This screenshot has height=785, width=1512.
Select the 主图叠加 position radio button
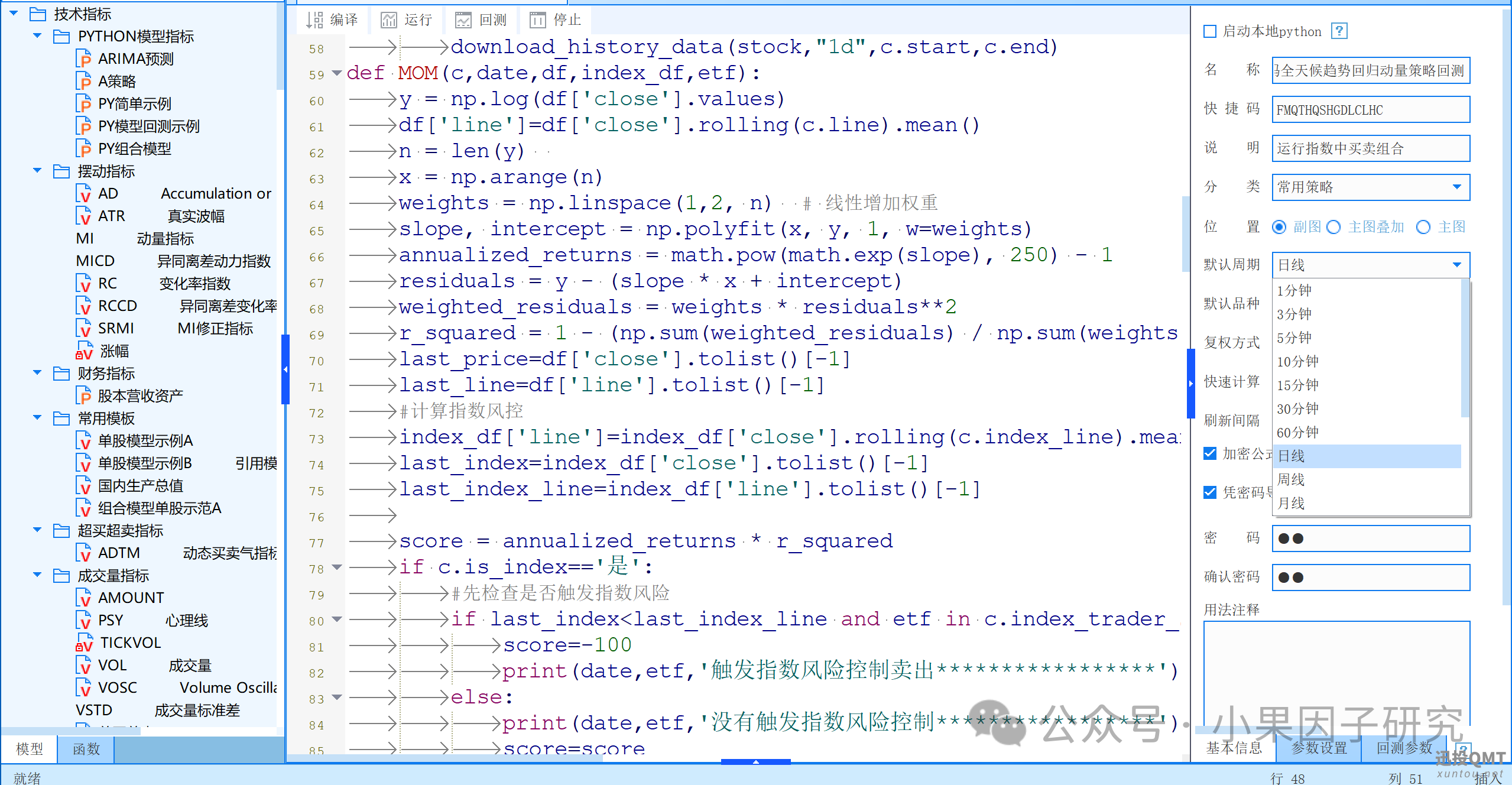[1333, 227]
